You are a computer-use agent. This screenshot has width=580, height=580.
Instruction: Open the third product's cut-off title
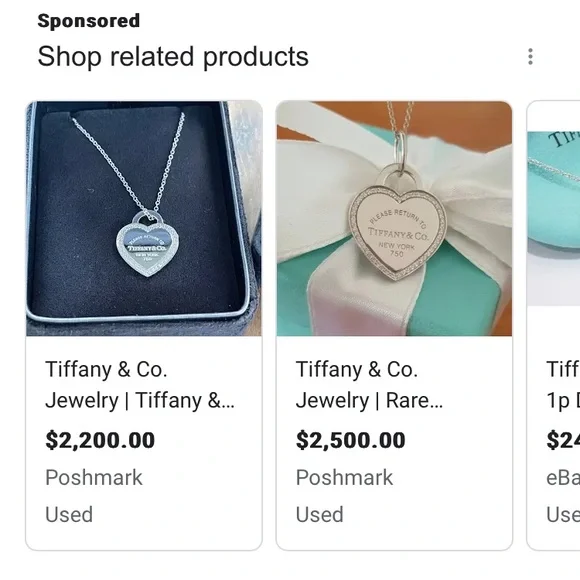(563, 385)
